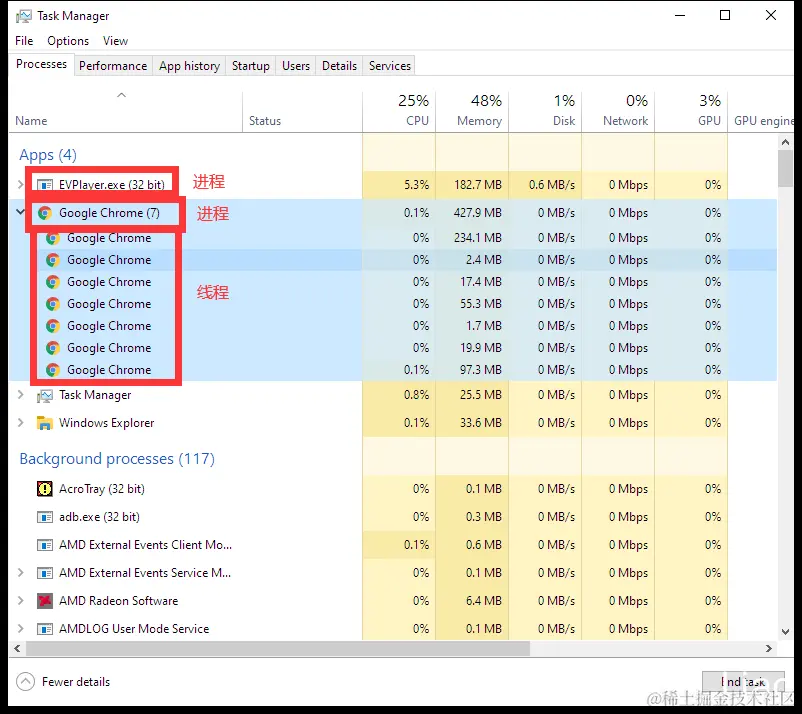This screenshot has height=714, width=802.
Task: Switch to the Startup tab
Action: point(251,66)
